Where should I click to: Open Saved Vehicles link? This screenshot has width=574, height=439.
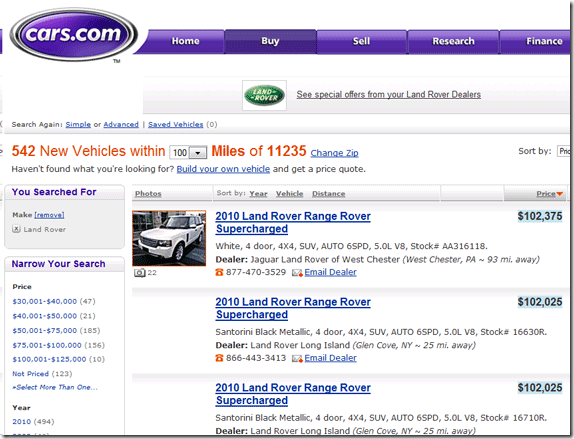[175, 124]
